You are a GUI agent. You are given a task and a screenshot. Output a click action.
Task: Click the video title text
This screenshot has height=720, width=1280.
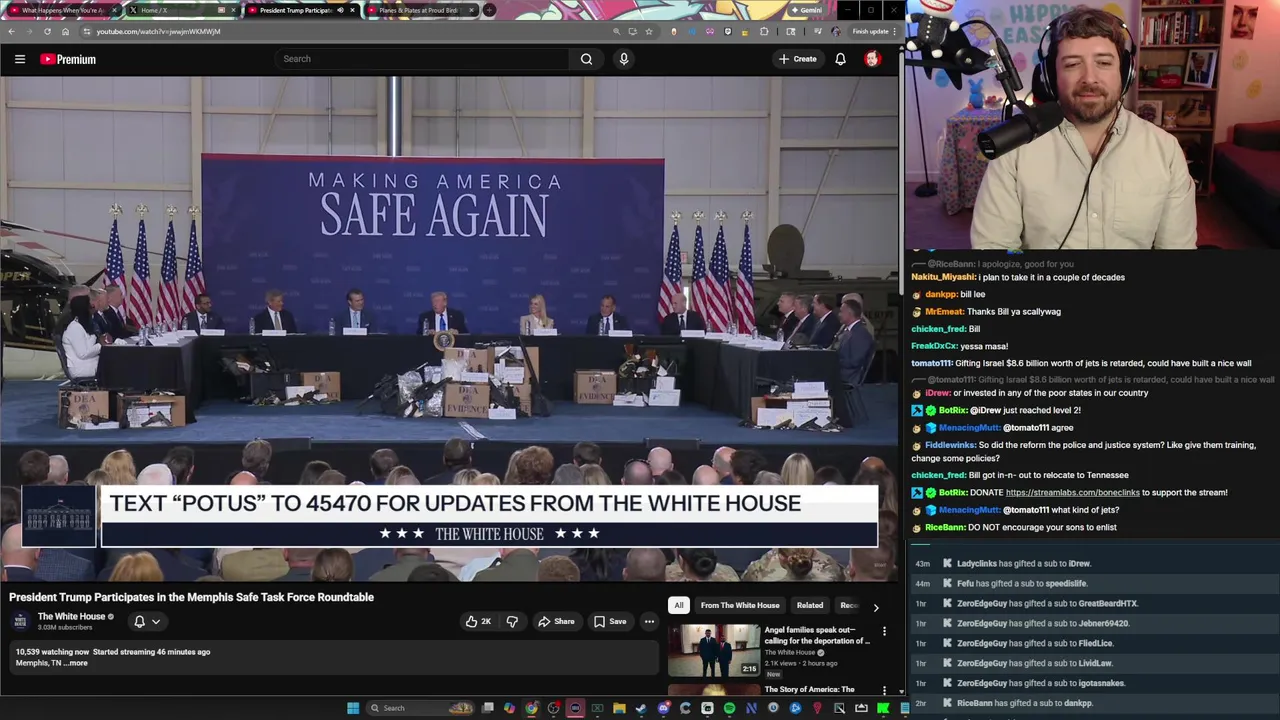(191, 597)
